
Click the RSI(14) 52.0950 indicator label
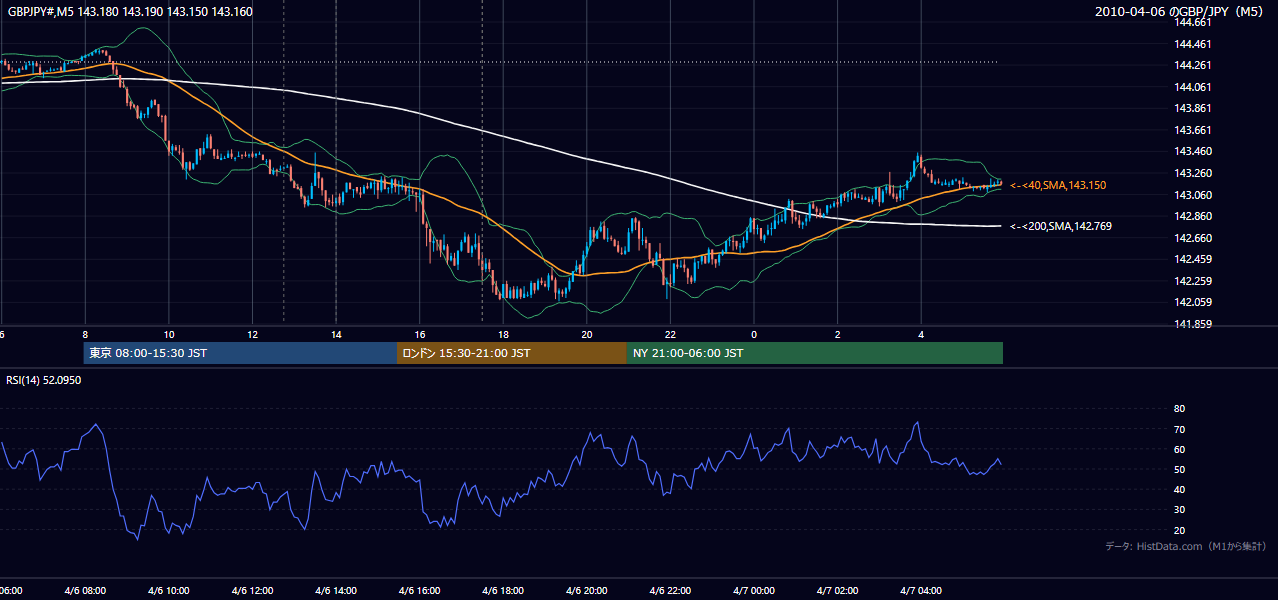pyautogui.click(x=44, y=380)
